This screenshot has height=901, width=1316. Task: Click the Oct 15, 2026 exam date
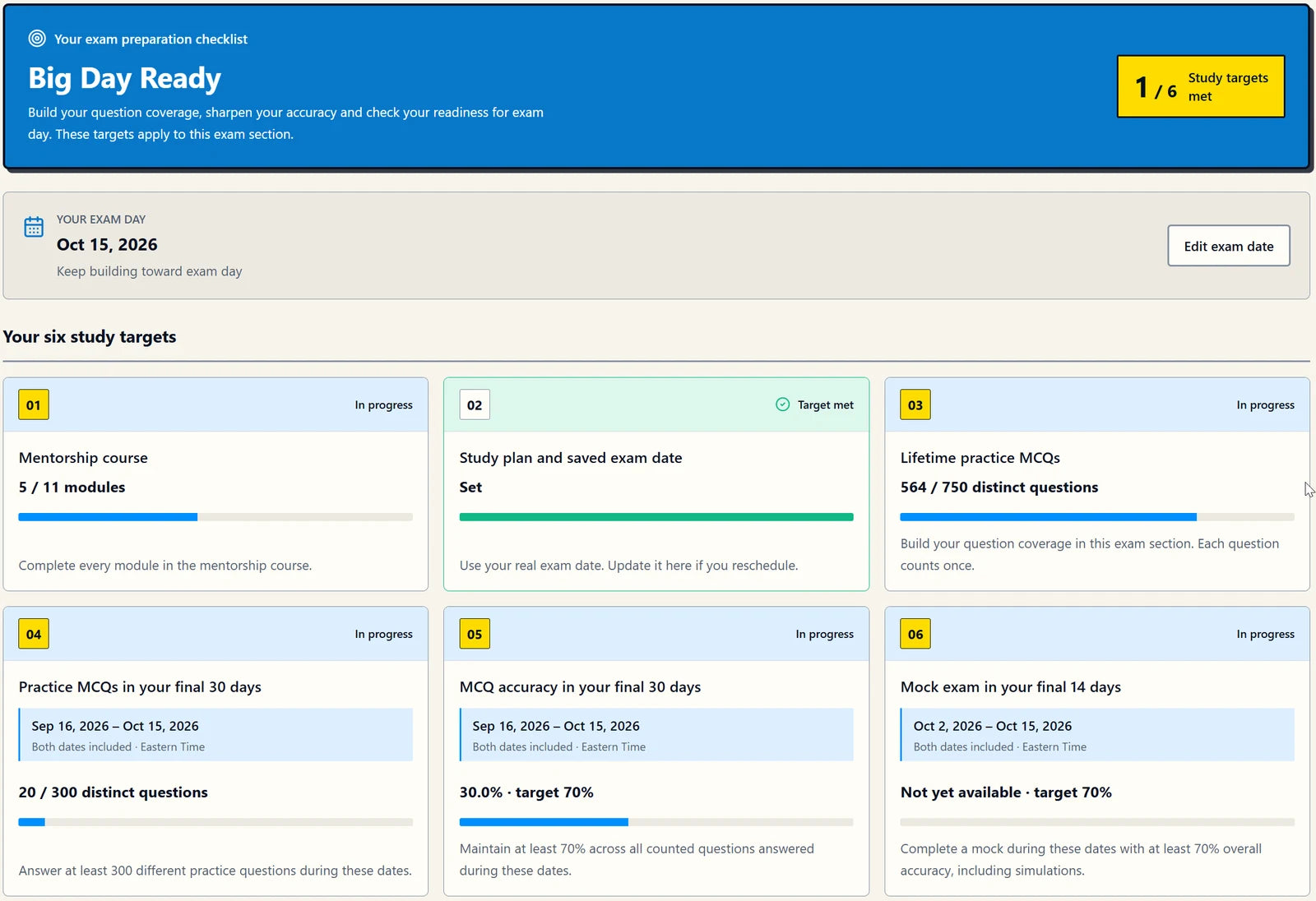tap(107, 245)
